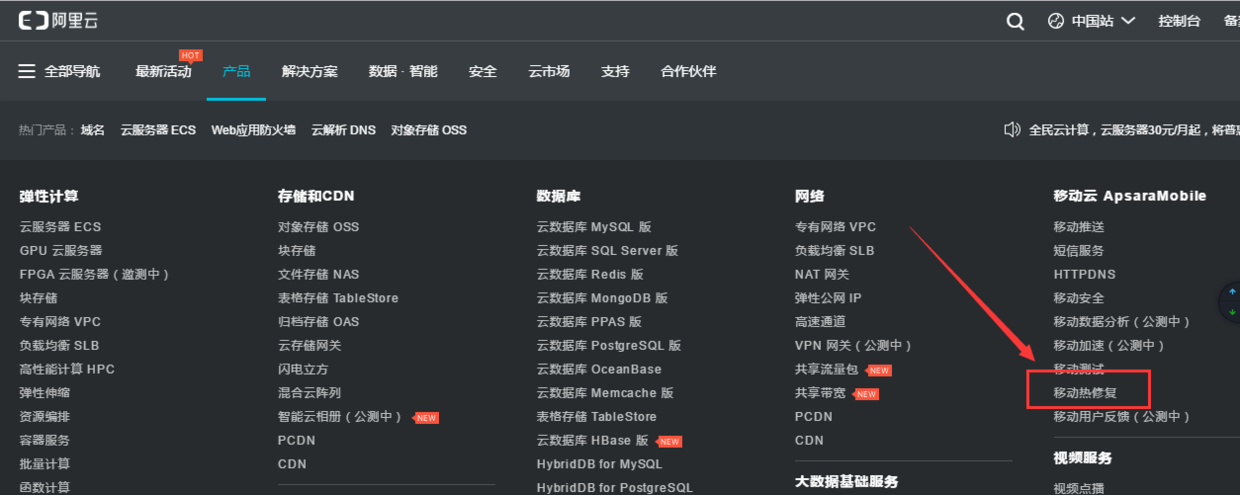Open 归档存储 OAS link
The width and height of the screenshot is (1240, 495).
pos(318,322)
